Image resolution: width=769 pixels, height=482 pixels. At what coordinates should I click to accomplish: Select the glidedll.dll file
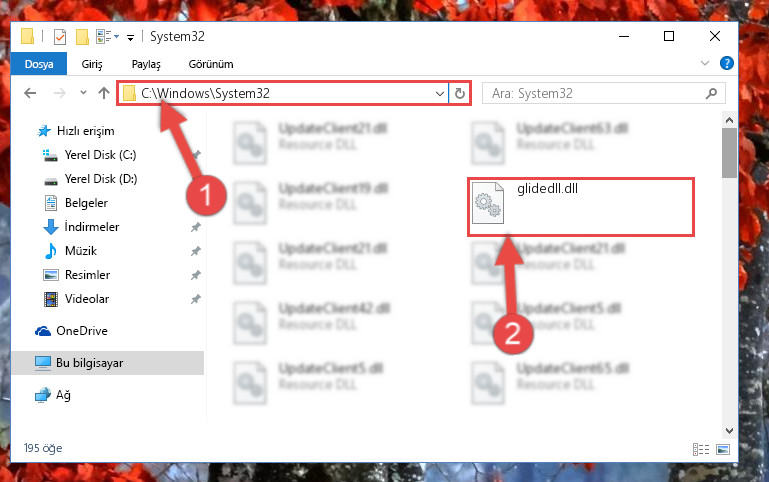click(x=581, y=207)
